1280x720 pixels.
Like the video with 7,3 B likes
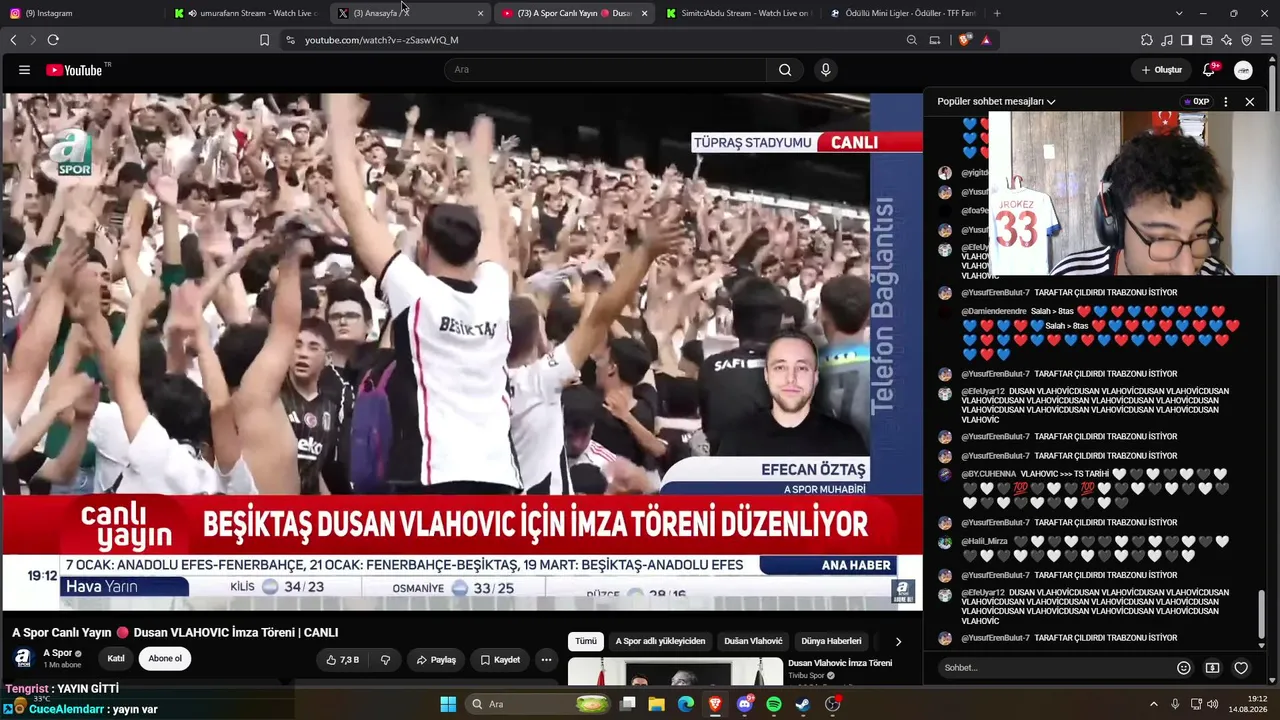[x=341, y=660]
